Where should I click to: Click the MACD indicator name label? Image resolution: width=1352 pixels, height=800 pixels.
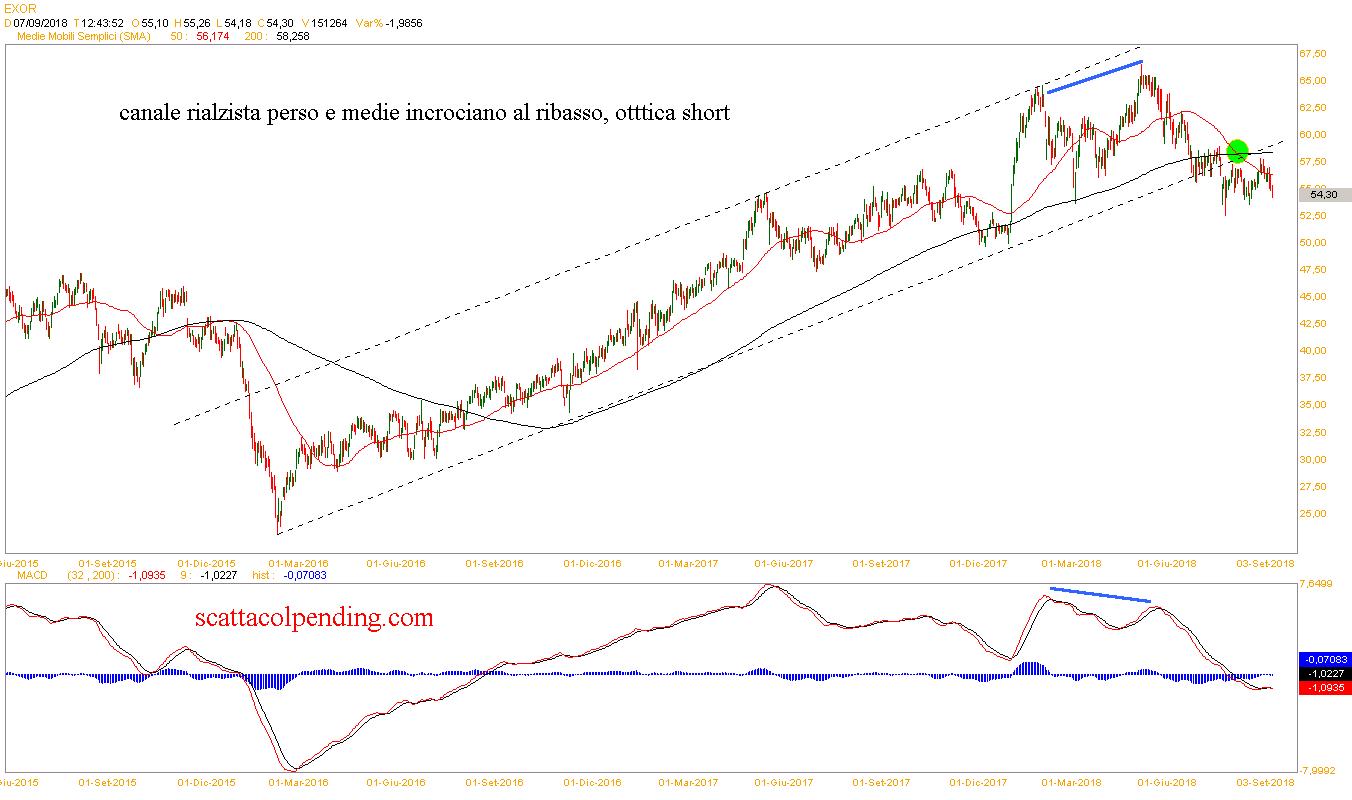click(30, 575)
